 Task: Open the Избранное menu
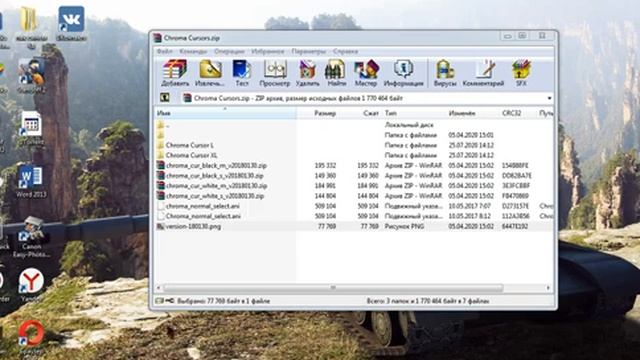click(268, 51)
